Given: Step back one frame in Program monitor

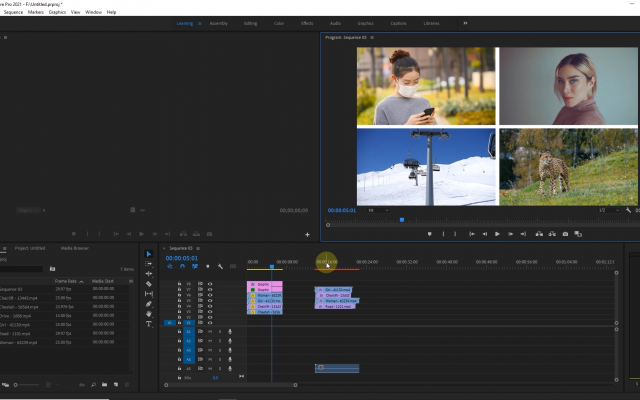Looking at the screenshot, I should [484, 234].
